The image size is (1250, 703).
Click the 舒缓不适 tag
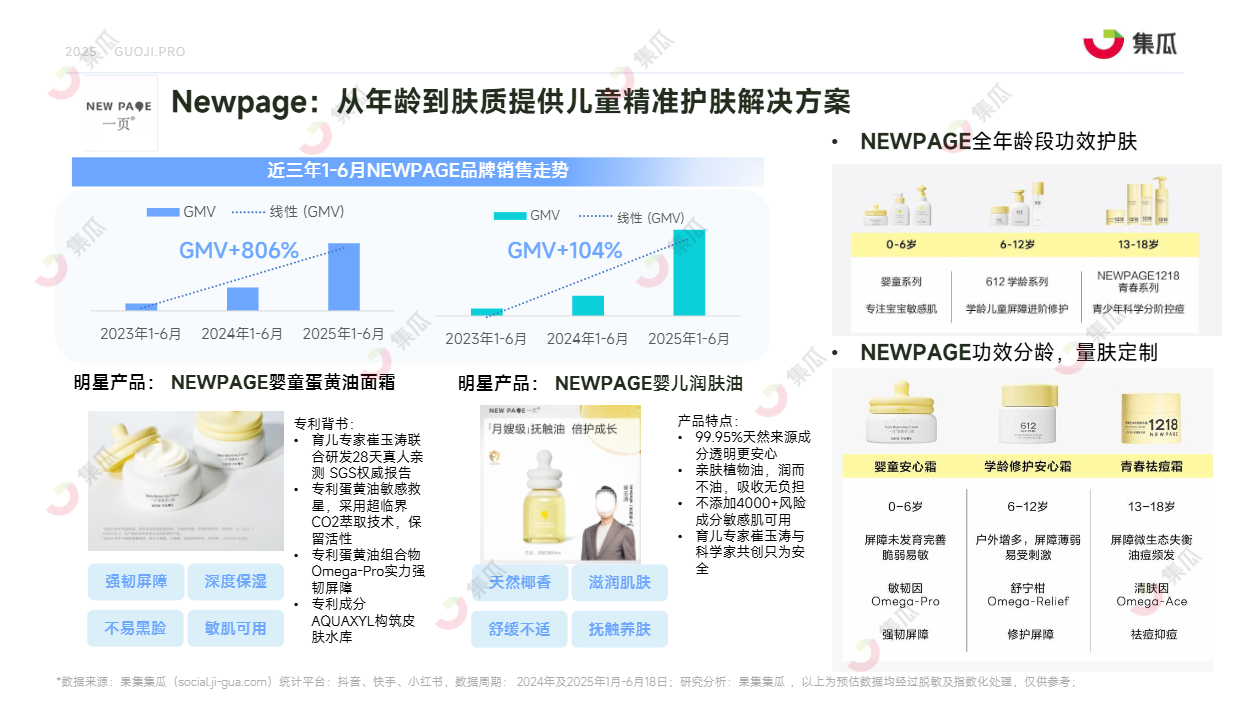[x=520, y=629]
